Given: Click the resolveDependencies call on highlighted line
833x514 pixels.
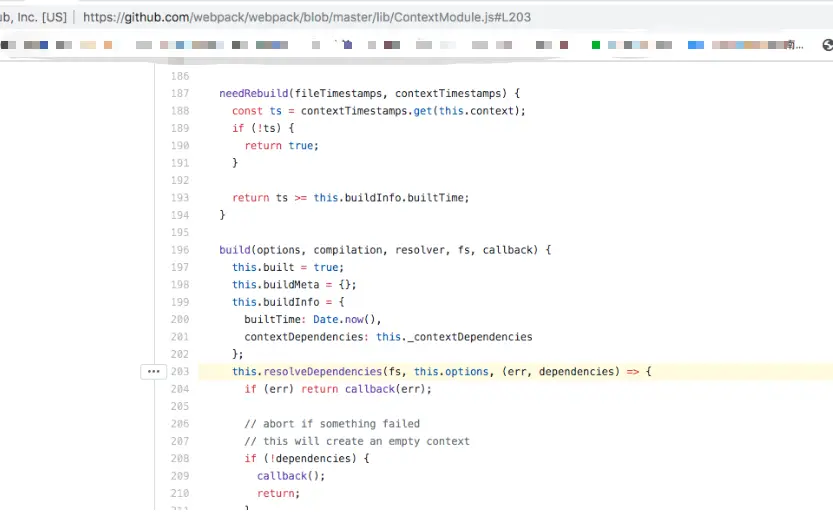Looking at the screenshot, I should pos(322,372).
